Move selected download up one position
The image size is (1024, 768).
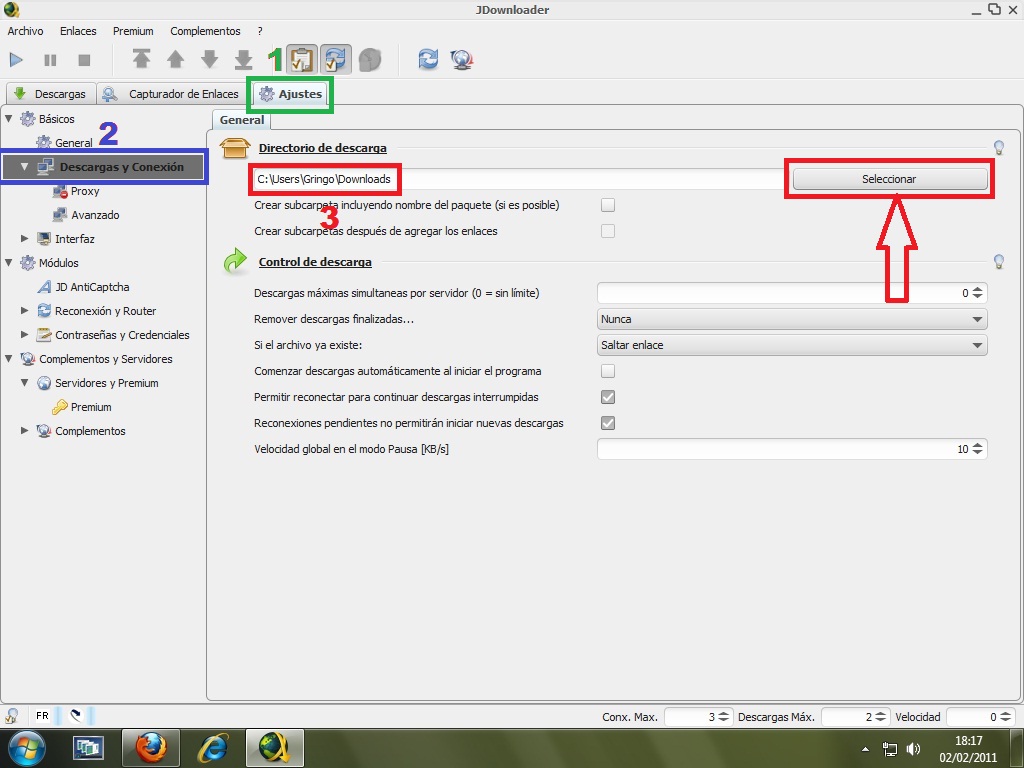click(176, 59)
